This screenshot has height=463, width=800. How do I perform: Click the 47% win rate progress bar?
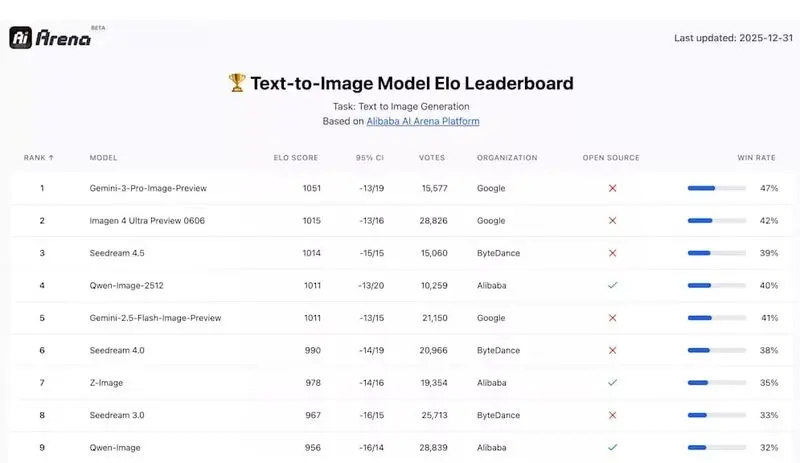[717, 188]
